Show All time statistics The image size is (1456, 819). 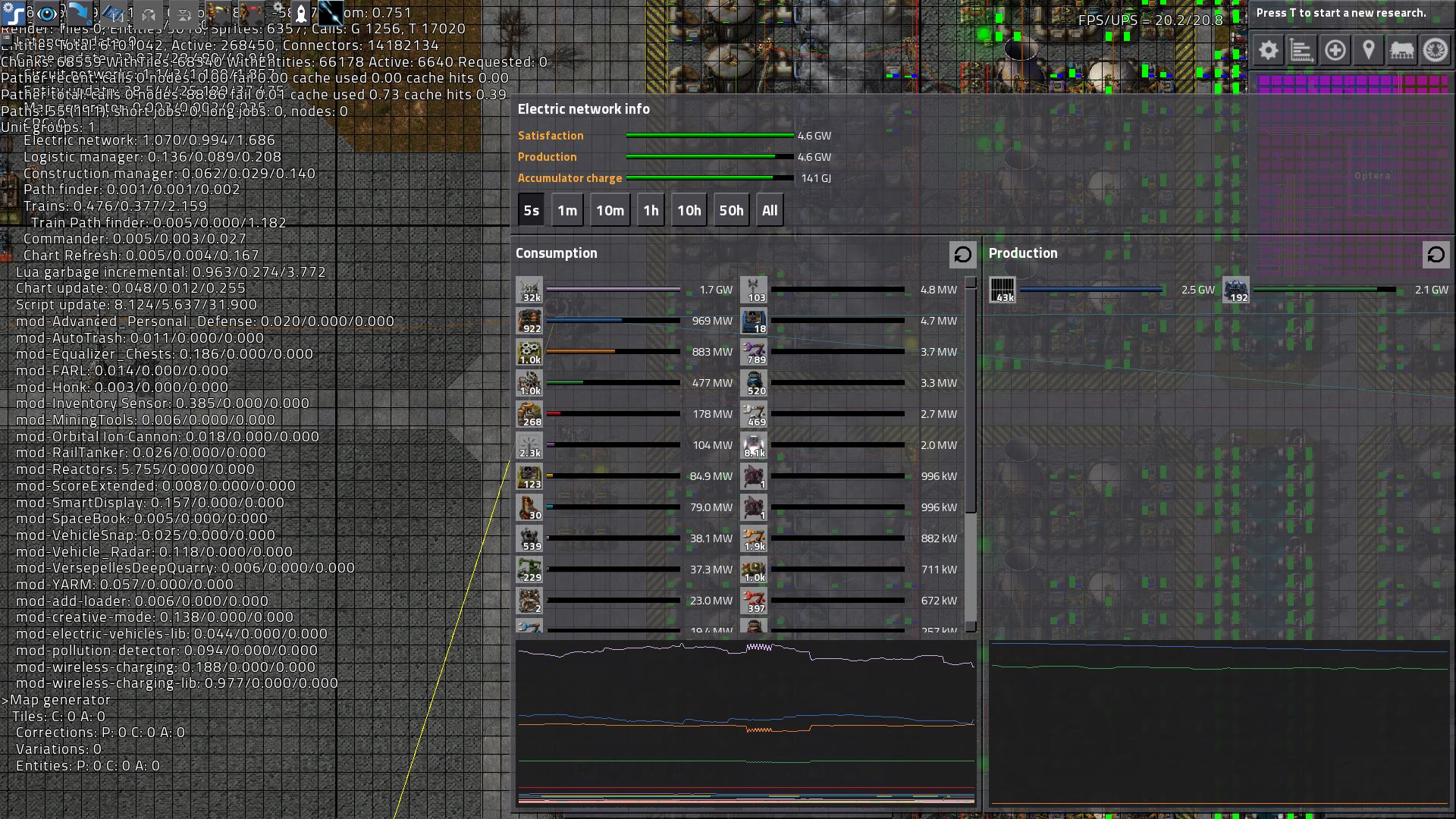(x=770, y=211)
